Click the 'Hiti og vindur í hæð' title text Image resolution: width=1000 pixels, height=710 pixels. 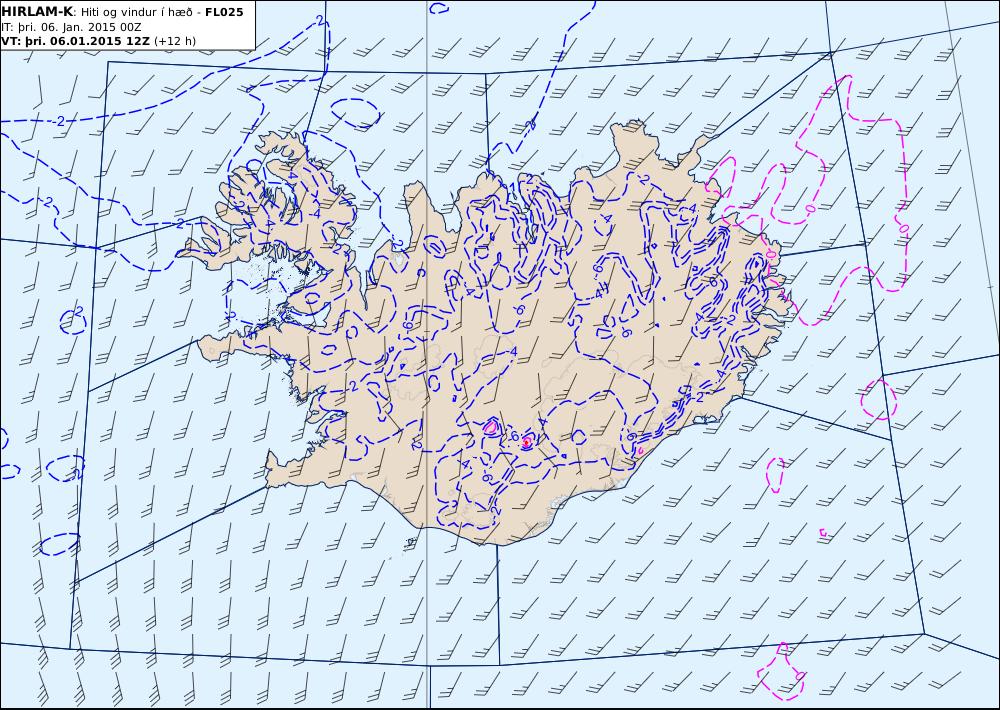[x=138, y=12]
